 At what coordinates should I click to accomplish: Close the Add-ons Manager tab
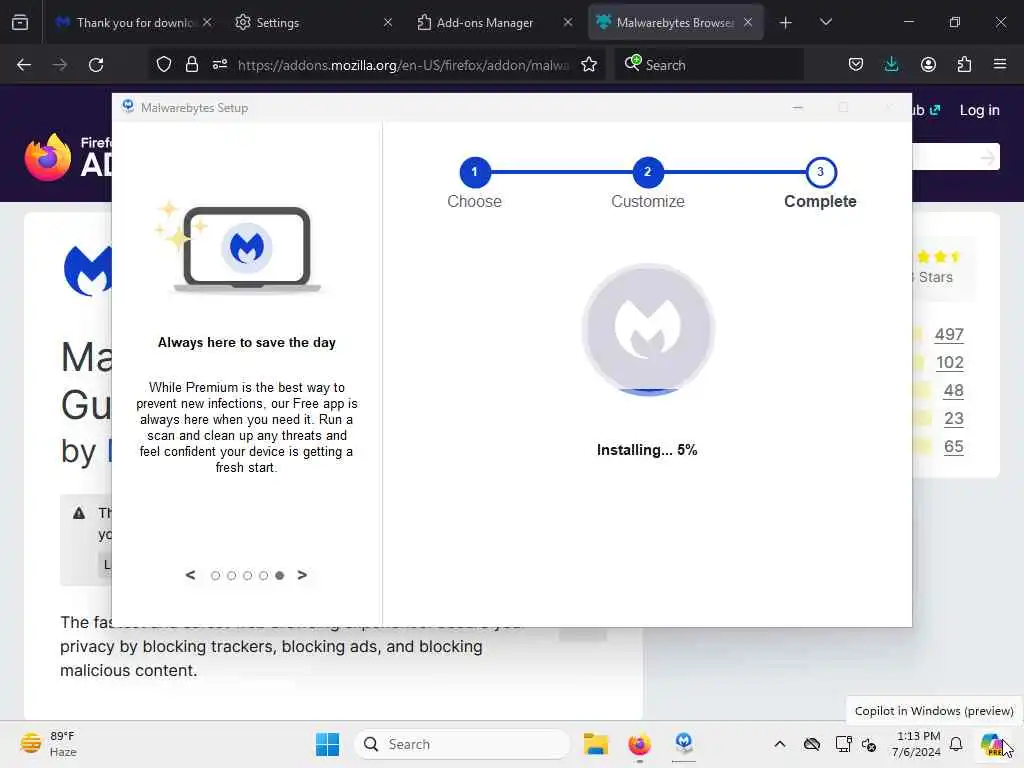pyautogui.click(x=568, y=22)
